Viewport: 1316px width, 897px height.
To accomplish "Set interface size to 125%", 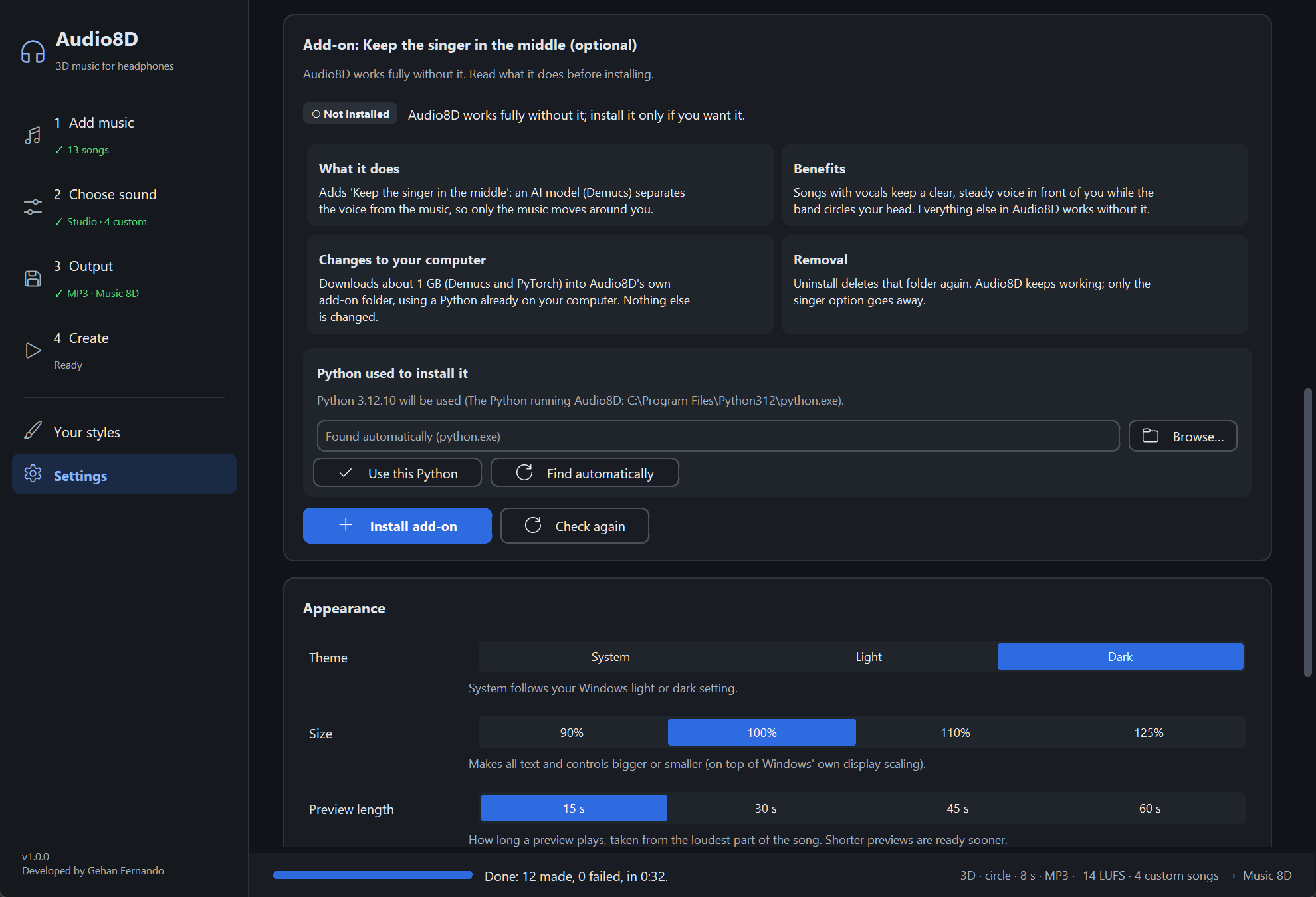I will (x=1149, y=732).
